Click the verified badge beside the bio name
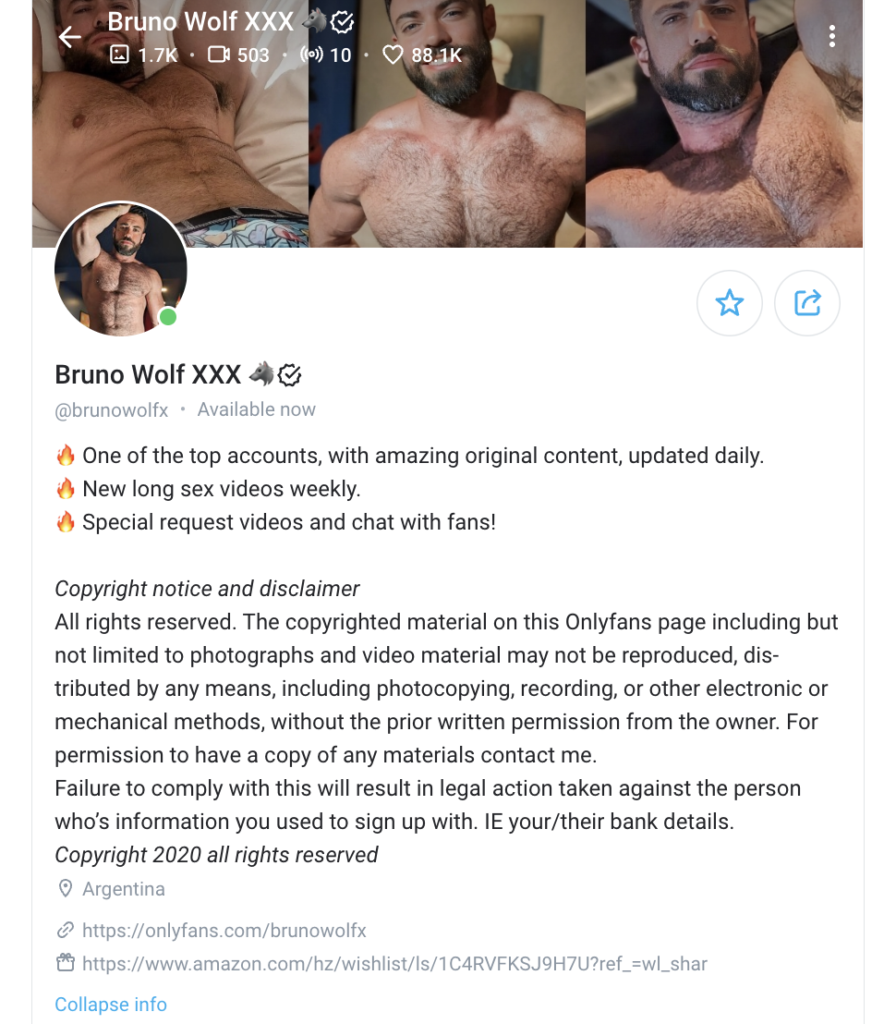Image resolution: width=896 pixels, height=1024 pixels. tap(290, 375)
